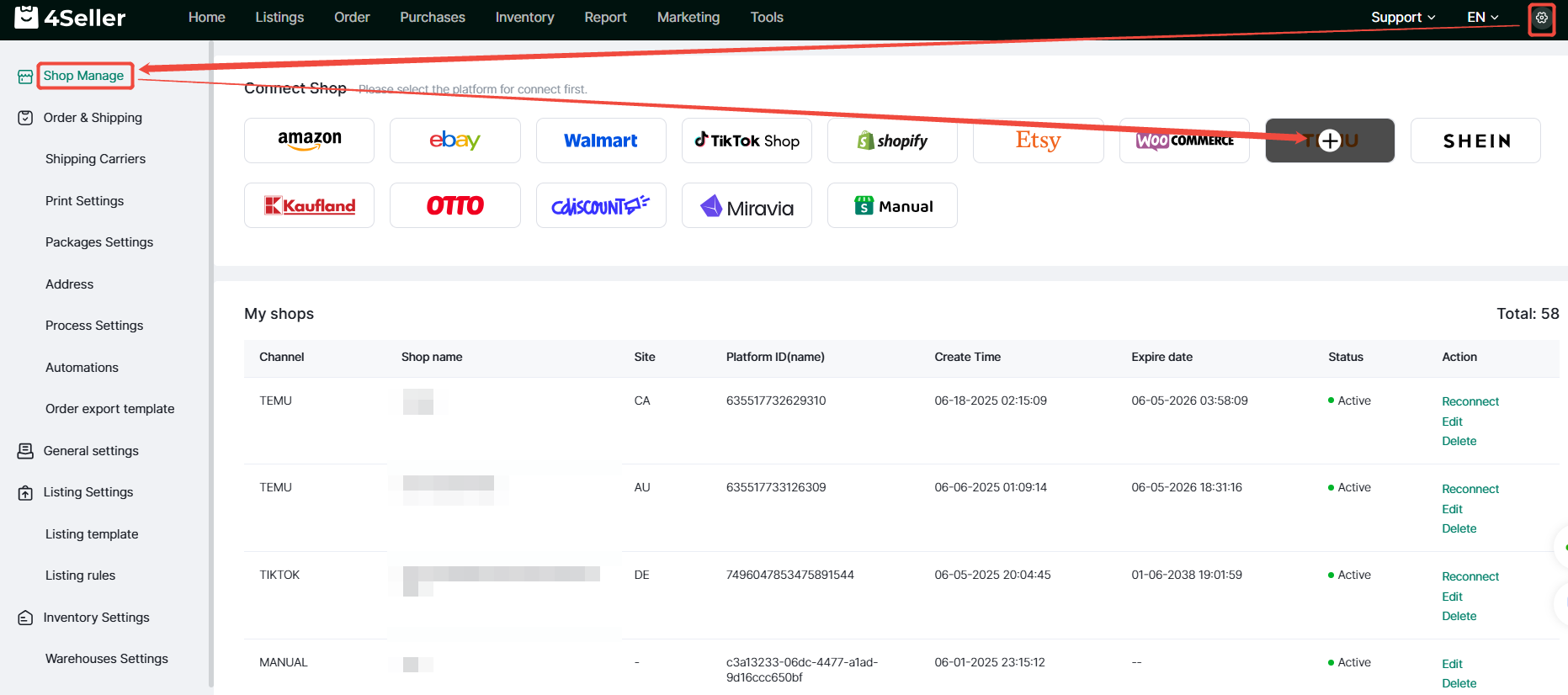Edit the TIKTOK DE shop
Screen dimensions: 1568x695
[1452, 597]
